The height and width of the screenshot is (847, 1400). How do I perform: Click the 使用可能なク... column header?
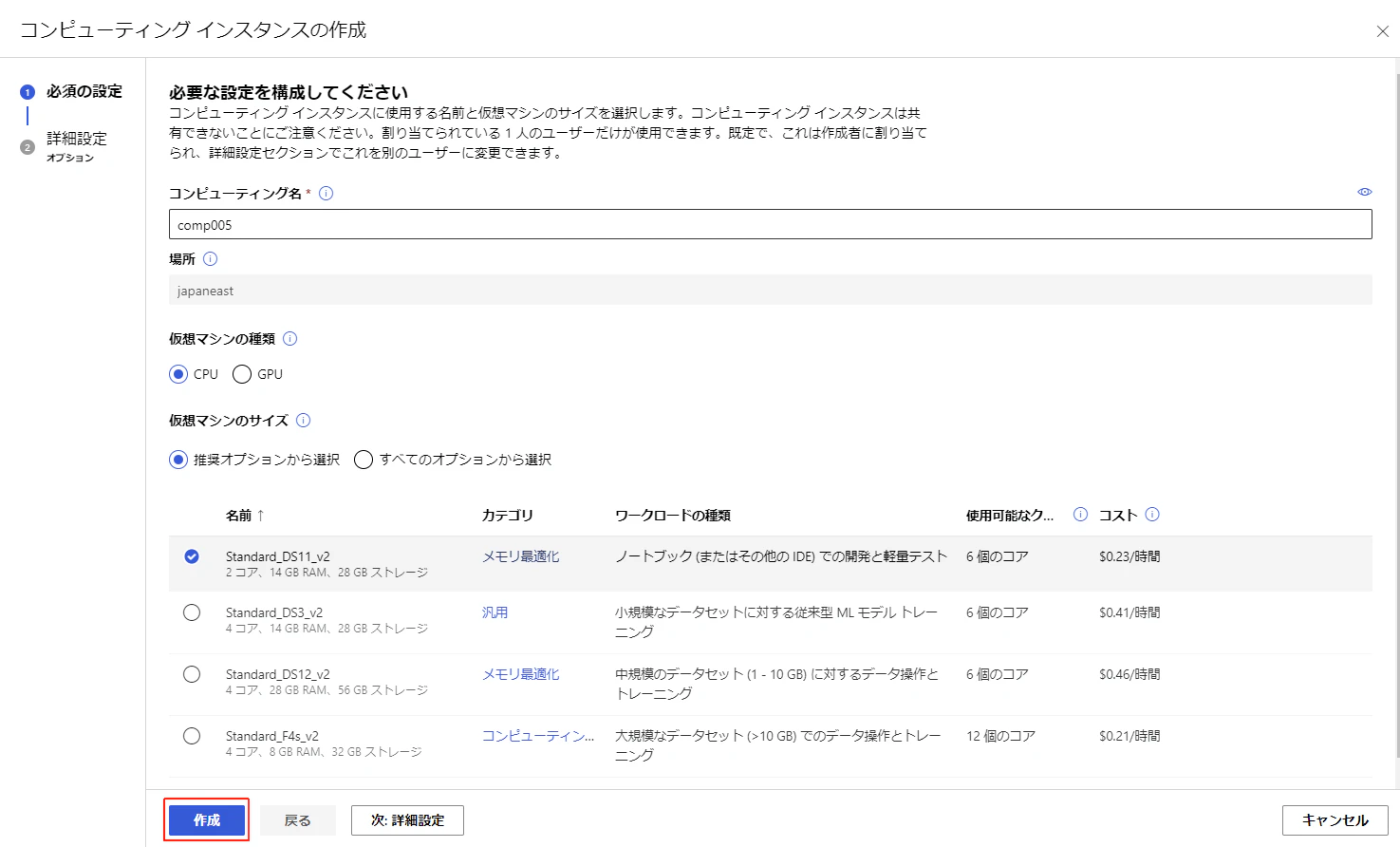(1010, 515)
